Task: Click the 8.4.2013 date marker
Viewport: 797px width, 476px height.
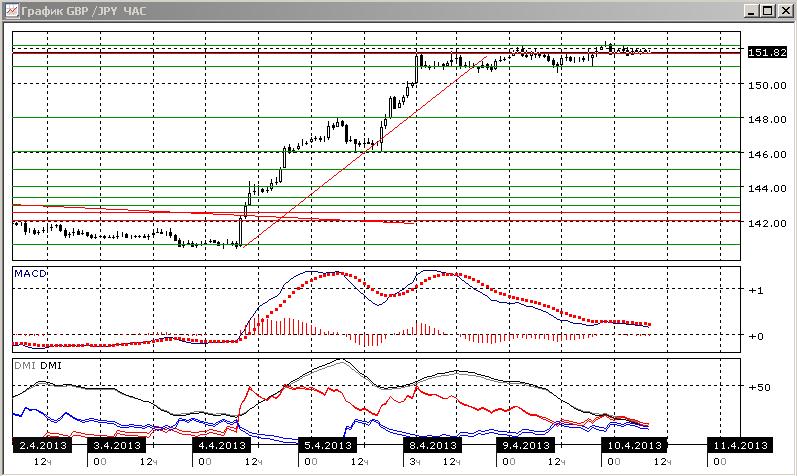Action: tap(433, 445)
